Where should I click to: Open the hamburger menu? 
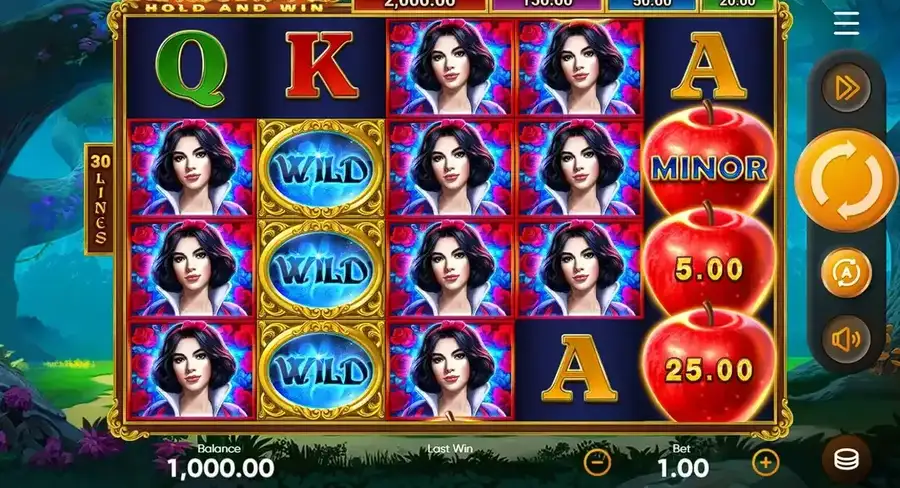[x=846, y=24]
